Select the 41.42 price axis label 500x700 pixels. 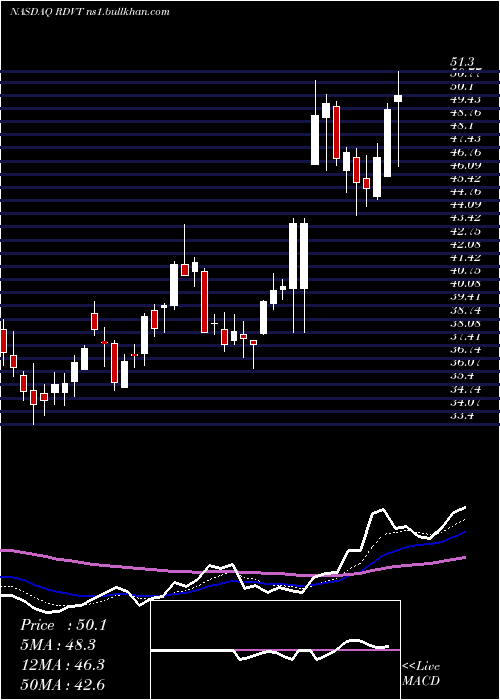pos(465,257)
